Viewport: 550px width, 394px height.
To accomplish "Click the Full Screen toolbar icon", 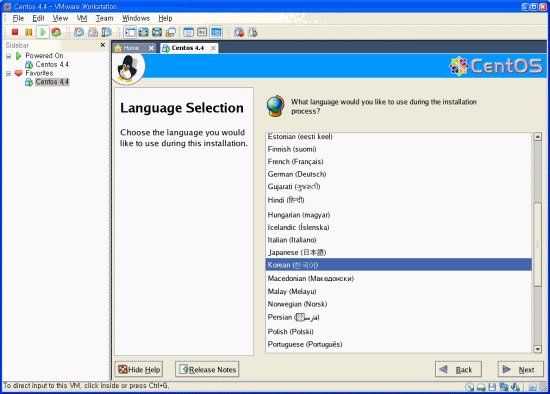I will click(x=143, y=32).
